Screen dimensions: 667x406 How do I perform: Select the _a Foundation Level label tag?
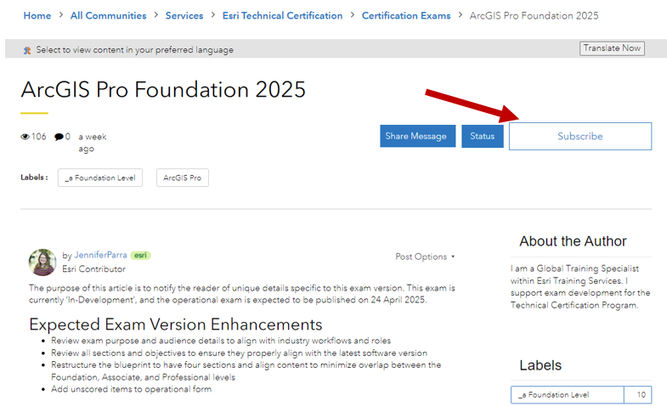(x=101, y=178)
